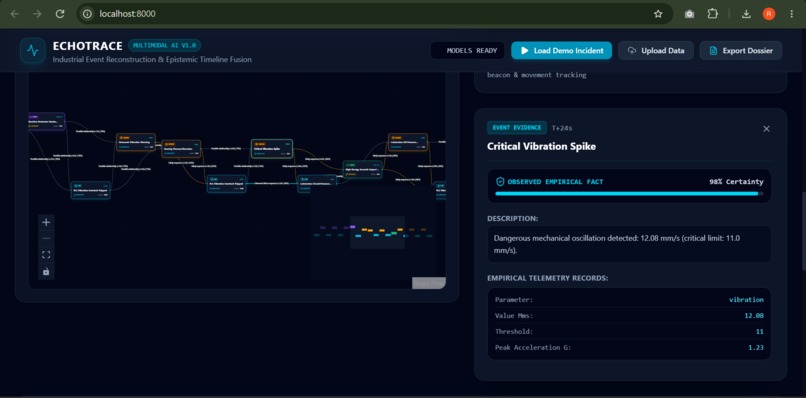Select the Lubrication Oil Pressure node
Screen dimensions: 806x398
408,142
